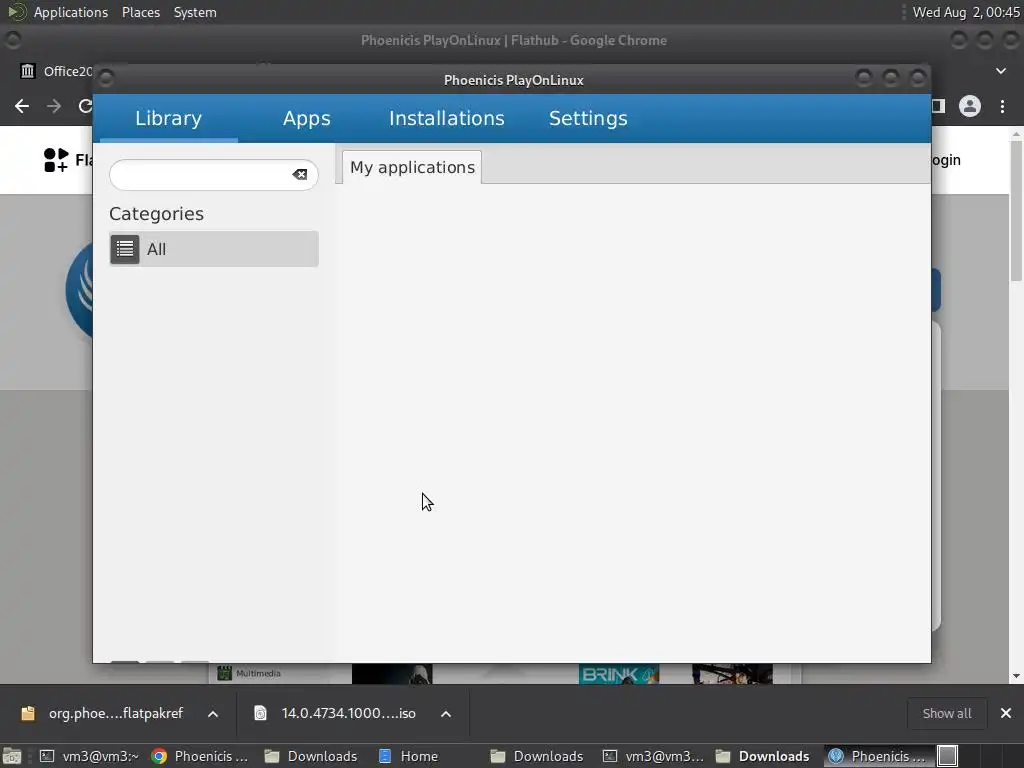
Task: Click the workspace switcher square
Action: coord(948,756)
